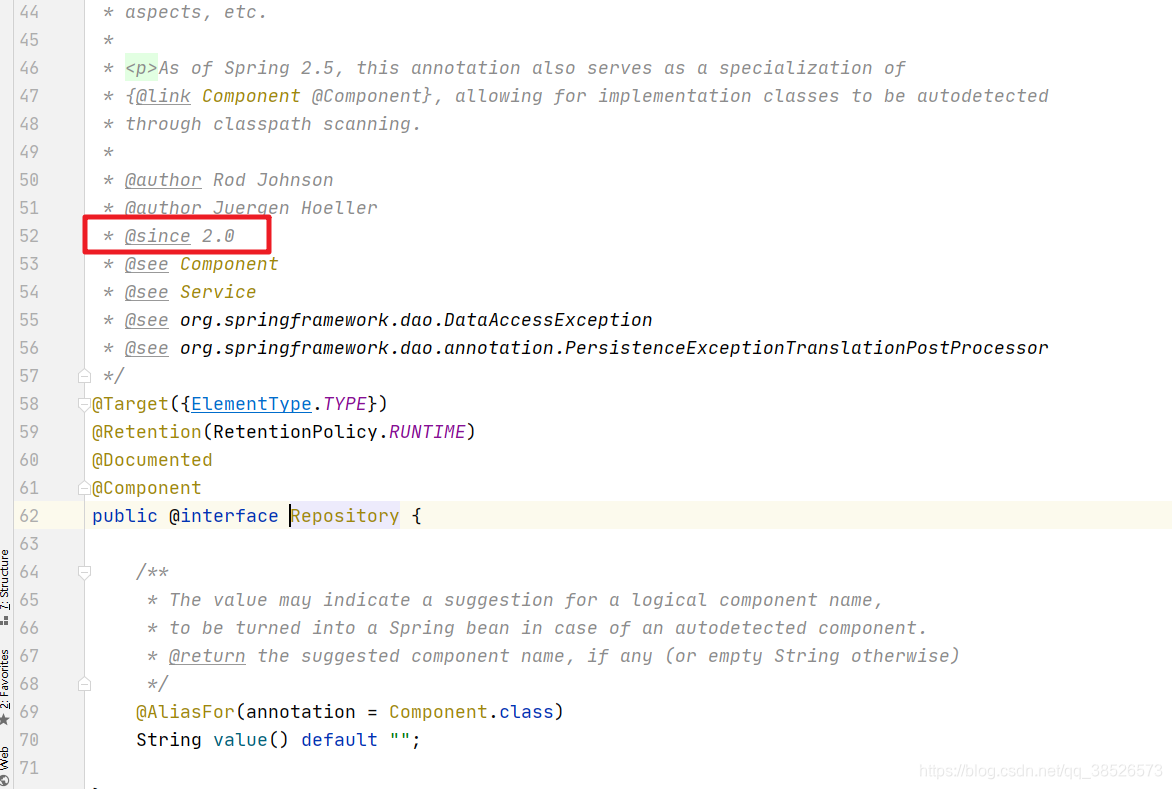Click line number 52 in gutter

point(29,236)
